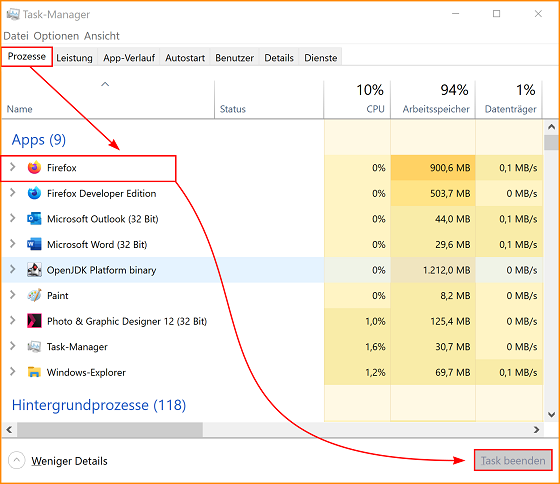This screenshot has height=484, width=560.
Task: Sort by the Arbeitsspeicher column header
Action: 433,99
